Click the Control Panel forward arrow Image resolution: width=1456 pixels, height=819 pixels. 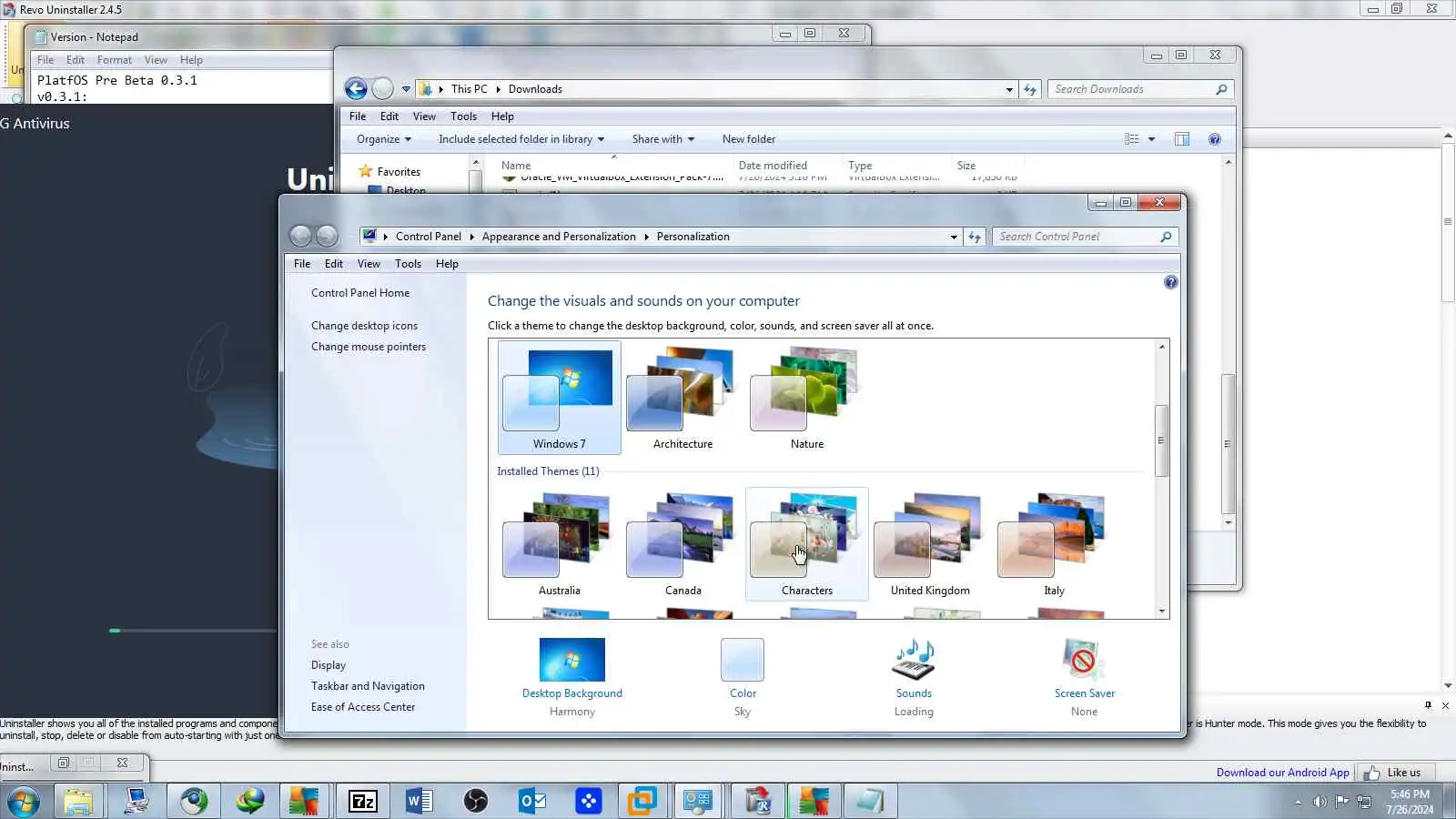pos(327,236)
